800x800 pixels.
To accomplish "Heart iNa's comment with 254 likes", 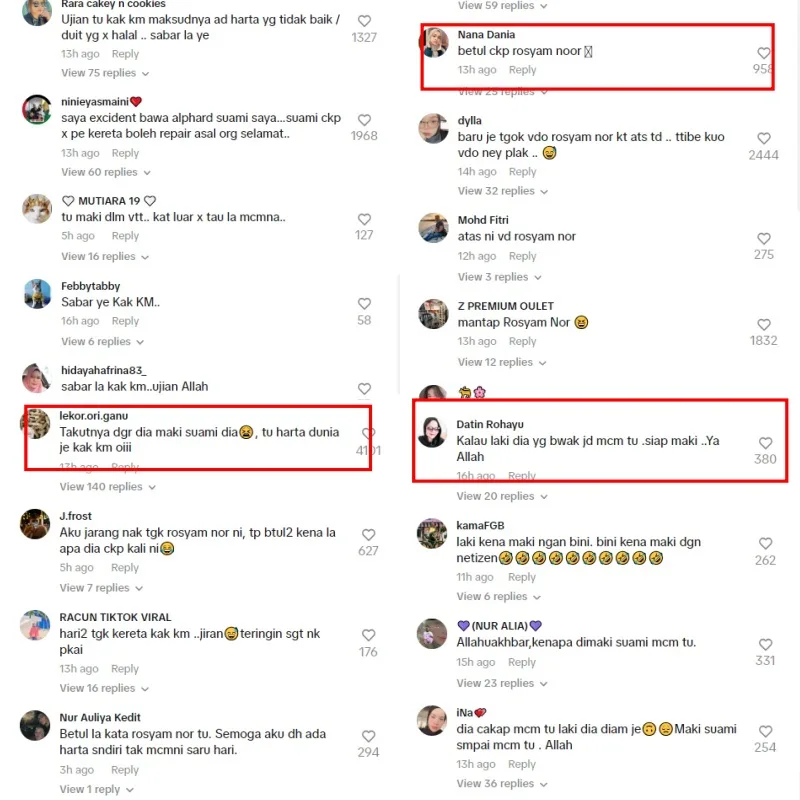I will 765,731.
